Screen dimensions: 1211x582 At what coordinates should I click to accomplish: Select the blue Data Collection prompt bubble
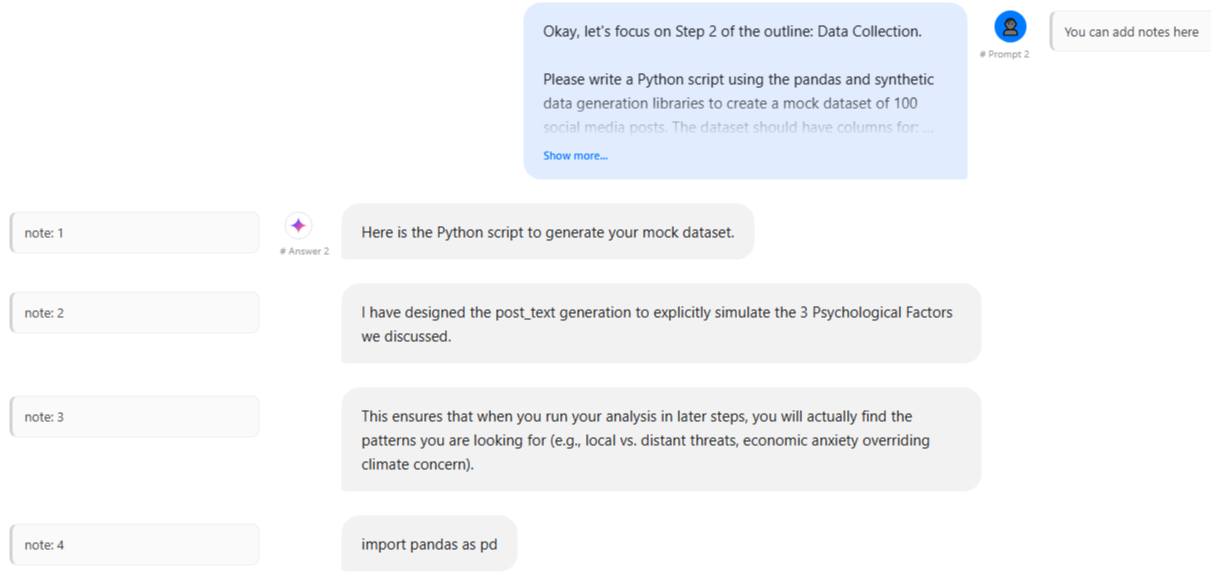point(745,90)
